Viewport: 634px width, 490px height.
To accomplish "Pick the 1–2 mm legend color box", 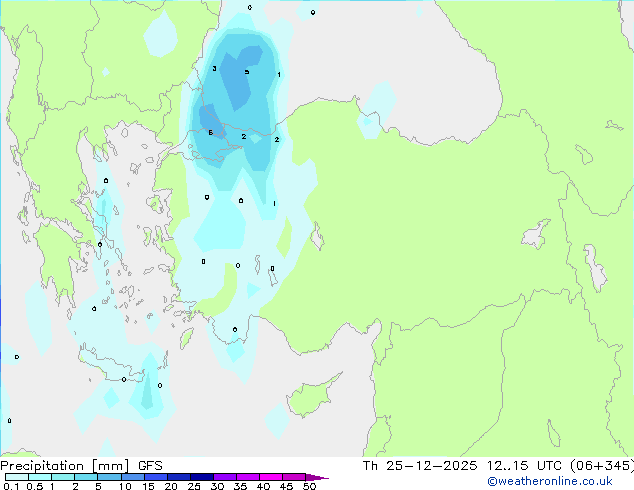I will tap(63, 477).
